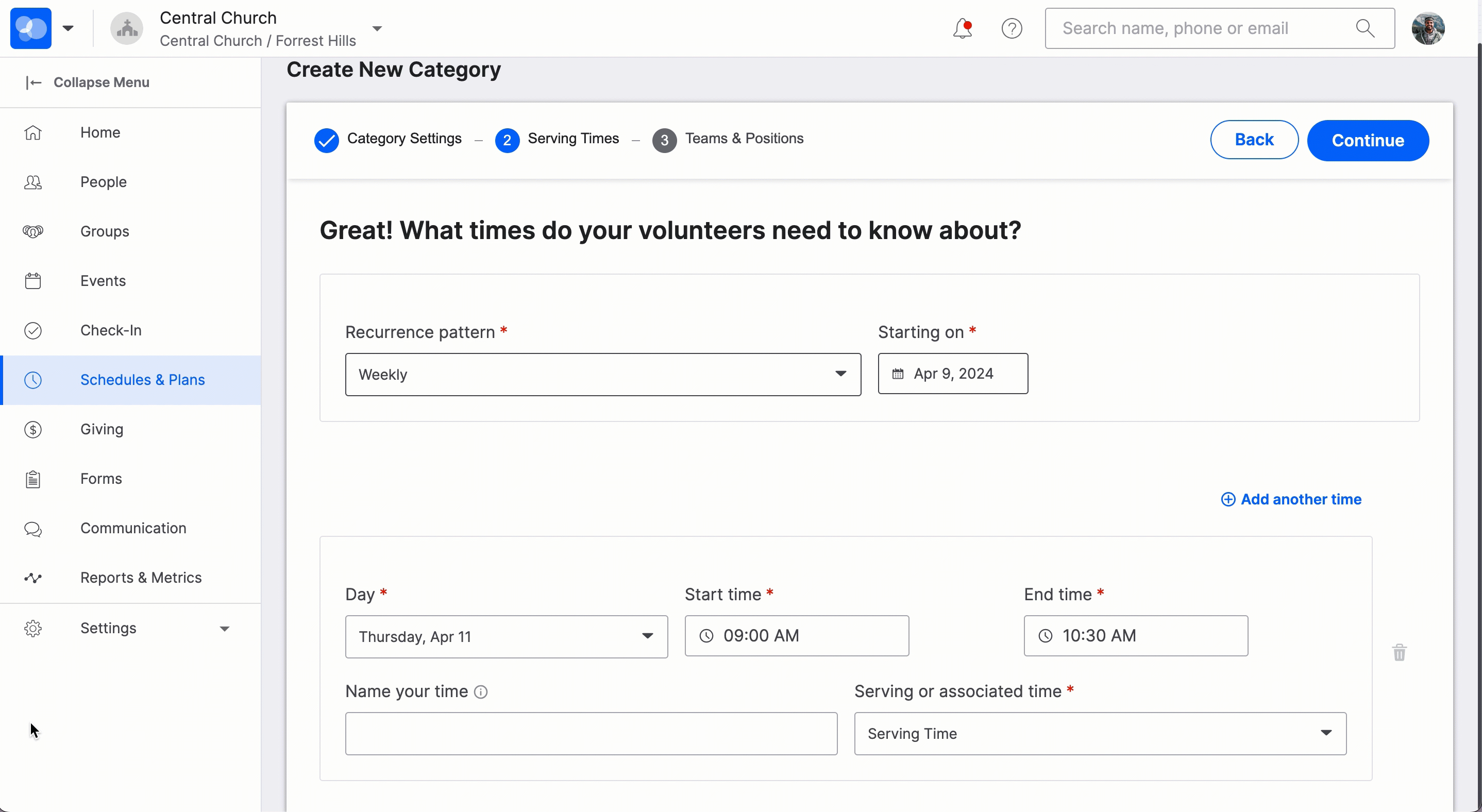This screenshot has width=1482, height=812.
Task: Click the Reports & Metrics graph icon
Action: [x=33, y=578]
